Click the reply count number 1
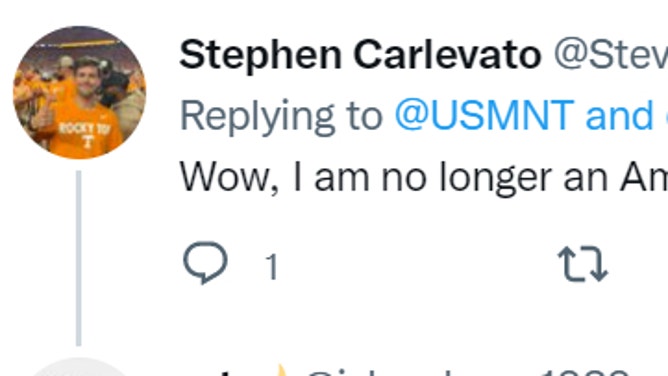The width and height of the screenshot is (668, 376). (271, 267)
